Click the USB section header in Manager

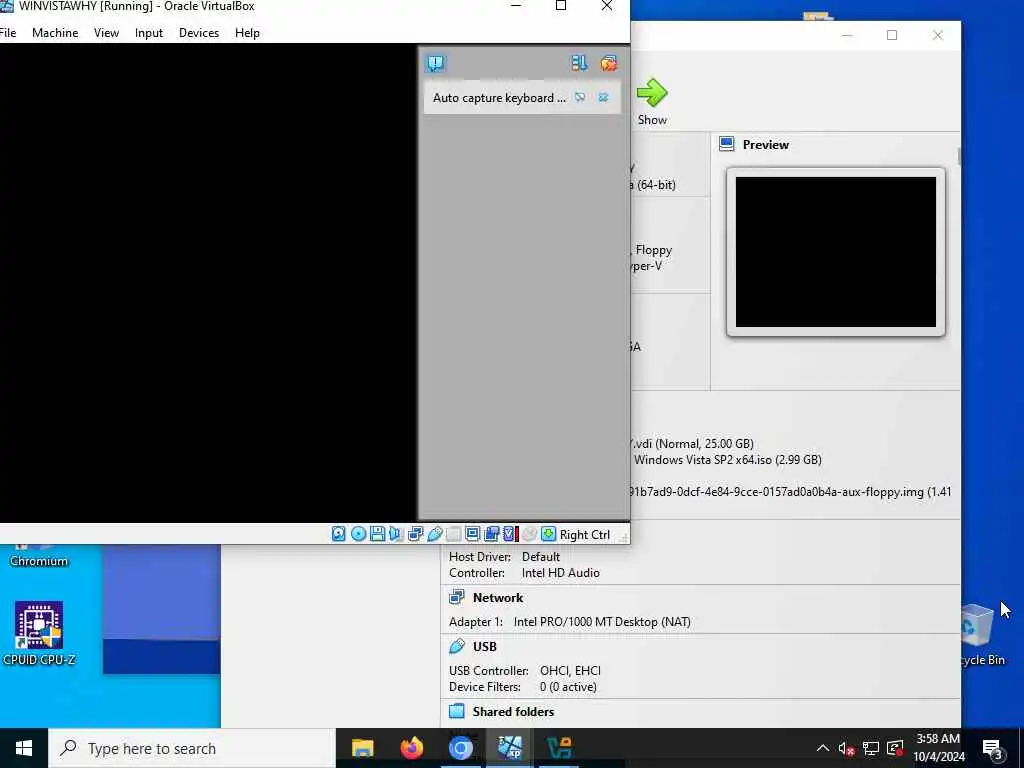pos(485,647)
